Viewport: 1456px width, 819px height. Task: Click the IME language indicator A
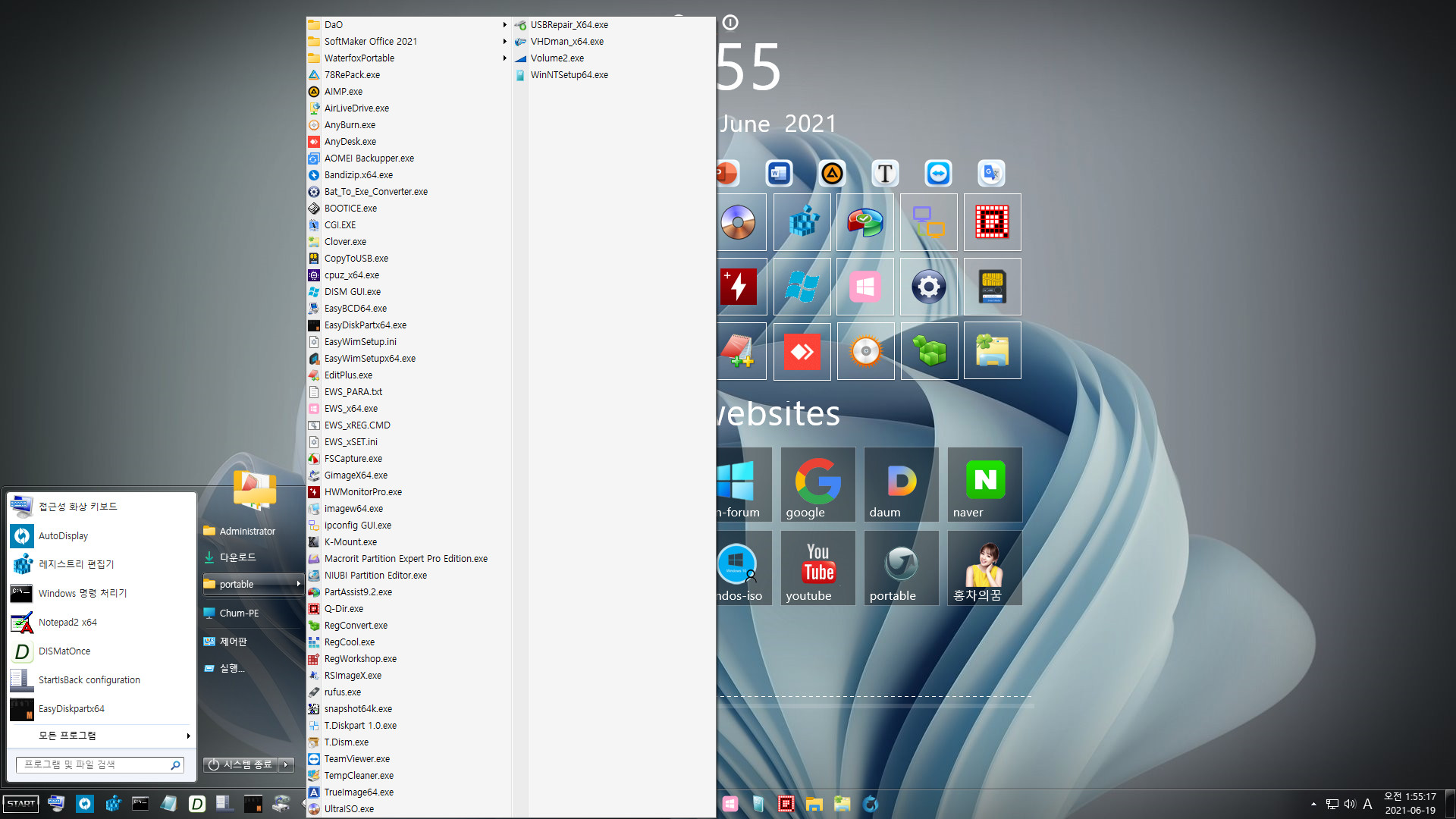[x=1368, y=804]
